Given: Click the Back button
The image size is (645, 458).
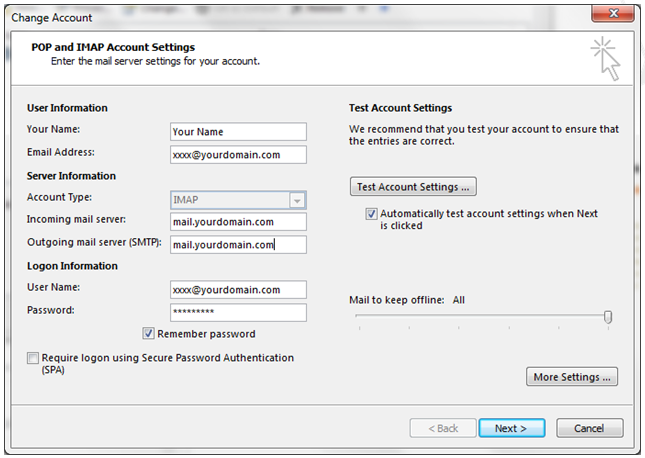Looking at the screenshot, I should click(442, 428).
